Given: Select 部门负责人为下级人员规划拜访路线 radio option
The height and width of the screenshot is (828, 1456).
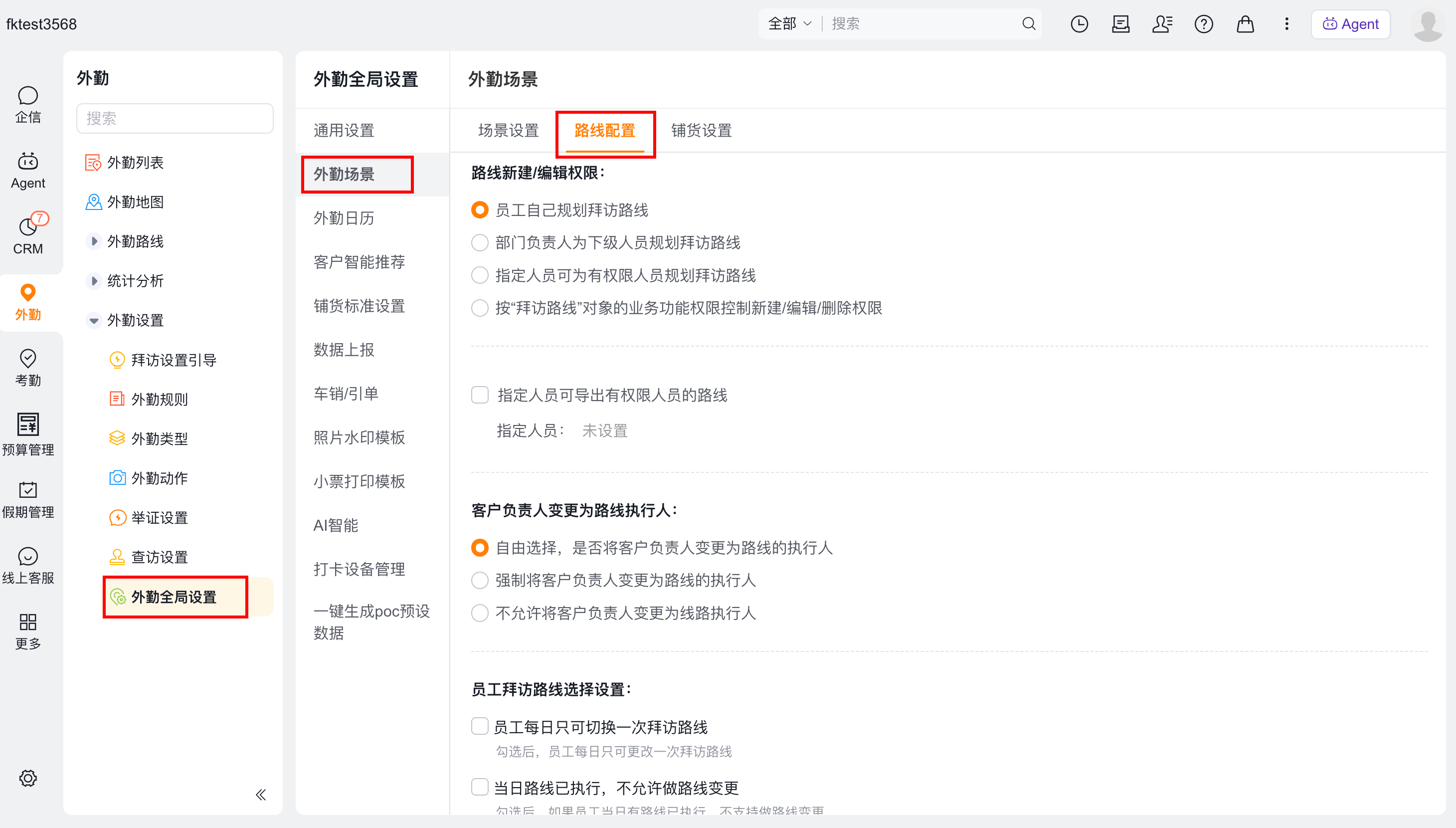Looking at the screenshot, I should tap(480, 243).
